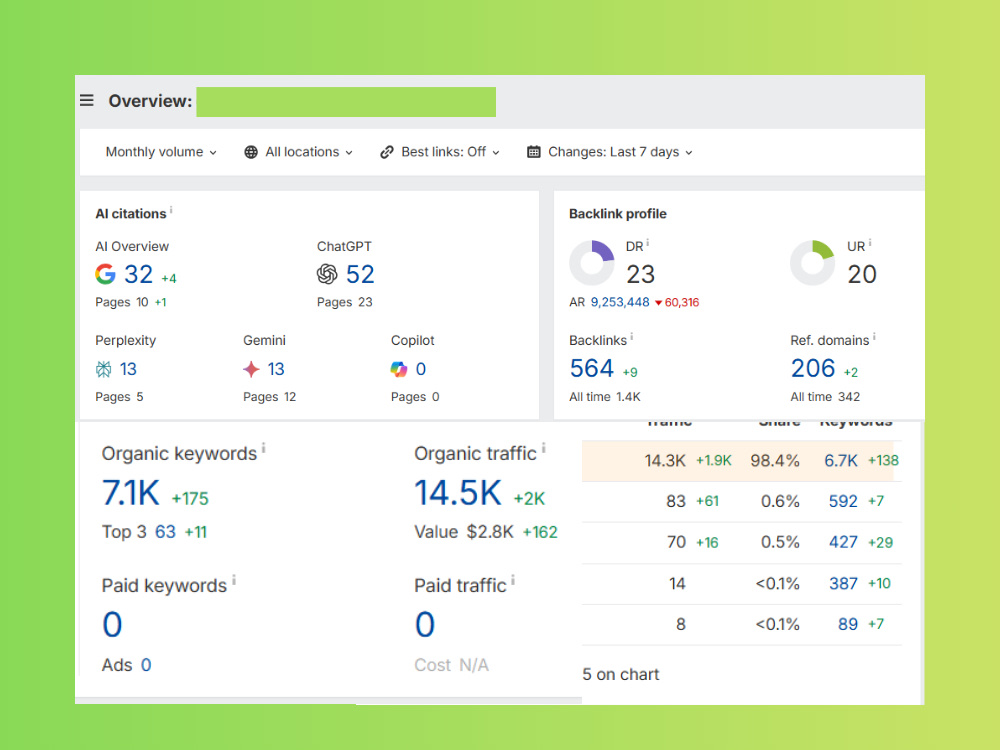Click the Perplexity logo icon
This screenshot has width=1000, height=750.
coord(103,369)
